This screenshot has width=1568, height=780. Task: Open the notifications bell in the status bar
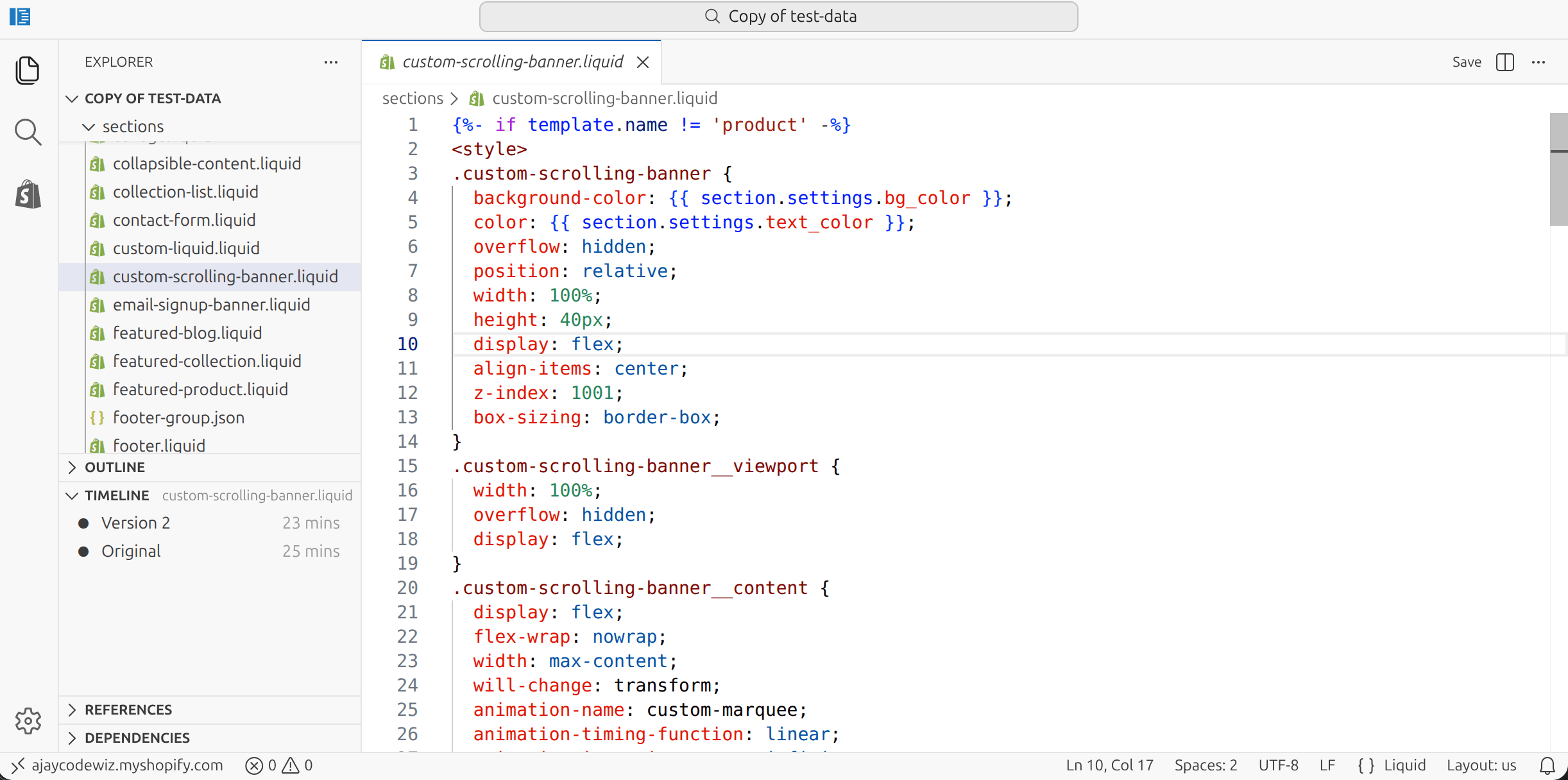click(1547, 765)
